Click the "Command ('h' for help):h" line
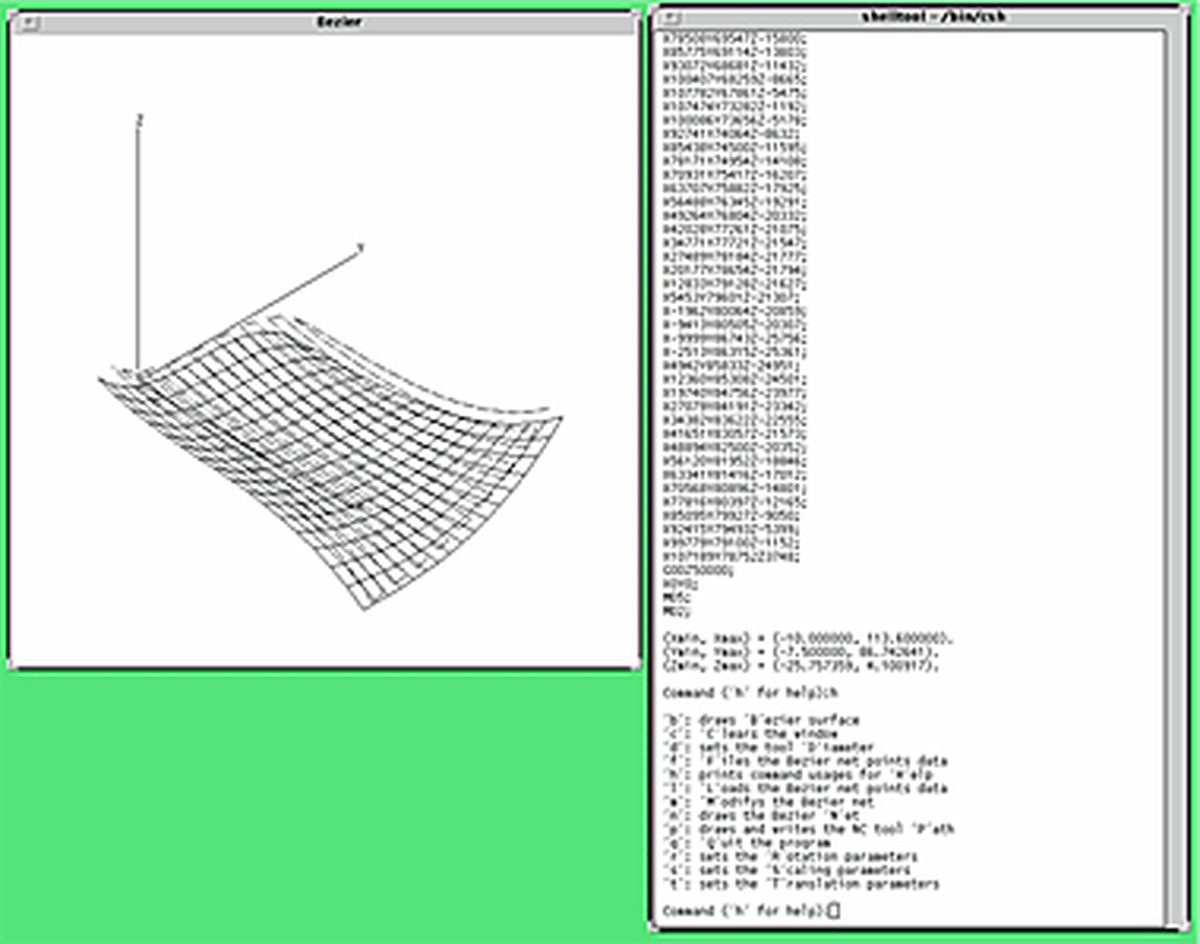The image size is (1200, 944). click(x=750, y=692)
